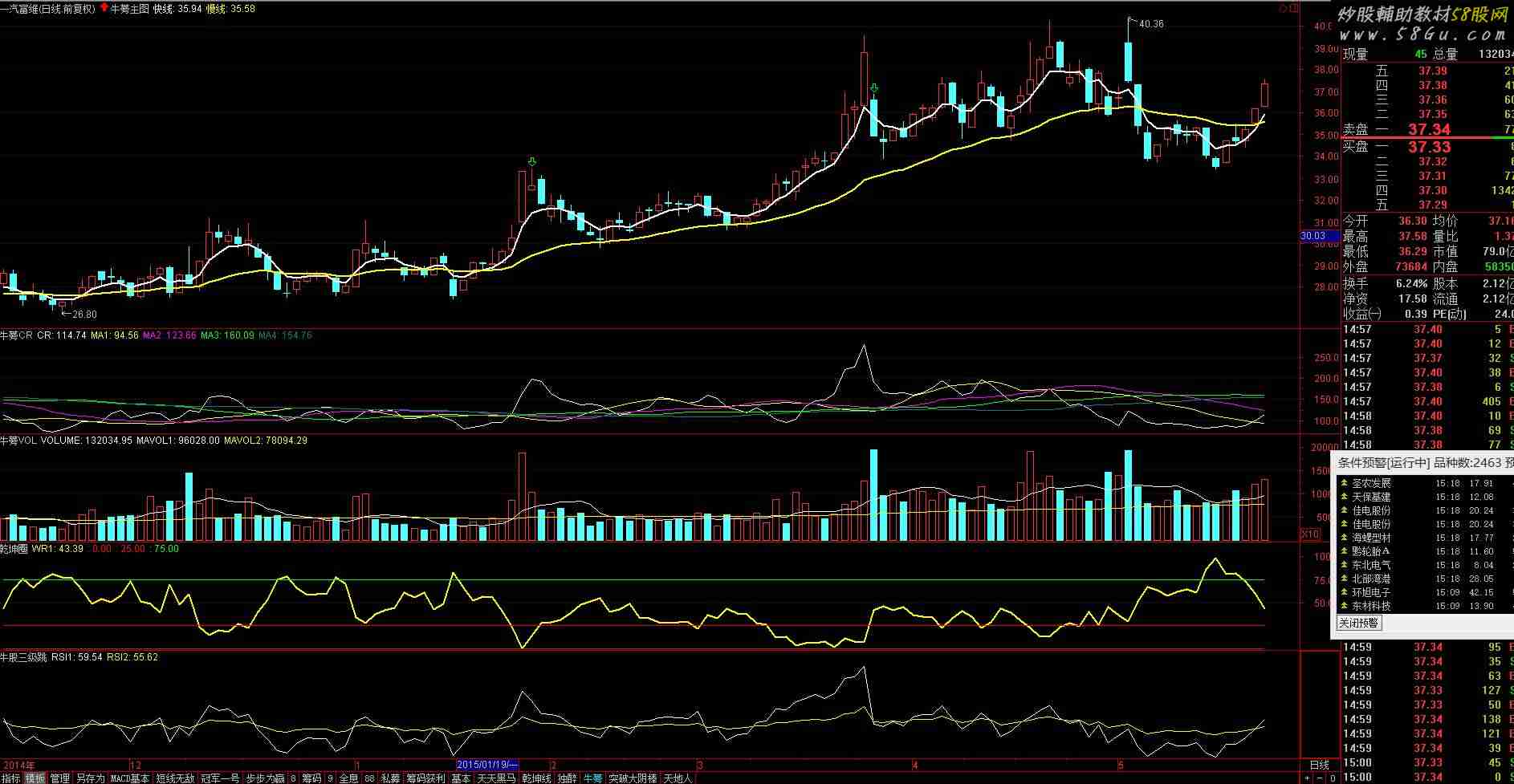Viewport: 1514px width, 784px height.
Task: Click the small rectangle icon at chart top-right
Action: [x=1293, y=9]
